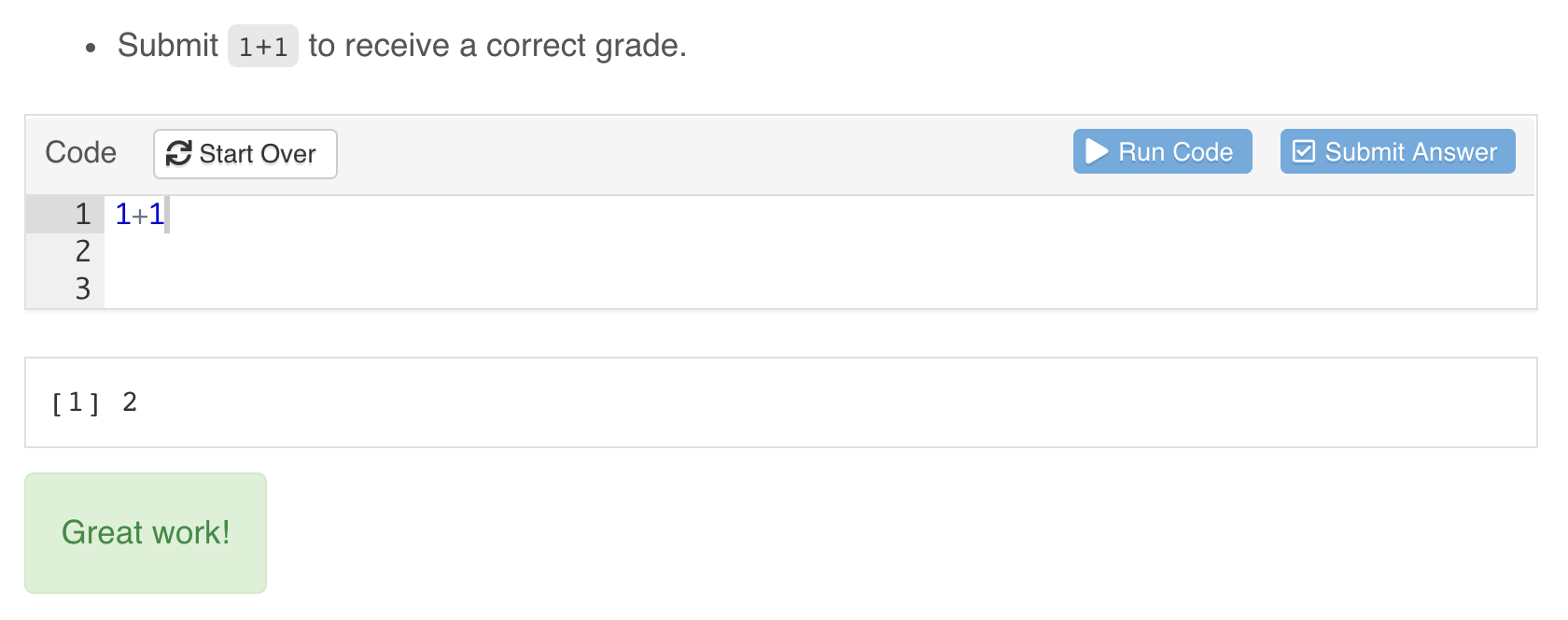Viewport: 1568px width, 620px height.
Task: Click line number 2 in gutter
Action: [82, 251]
